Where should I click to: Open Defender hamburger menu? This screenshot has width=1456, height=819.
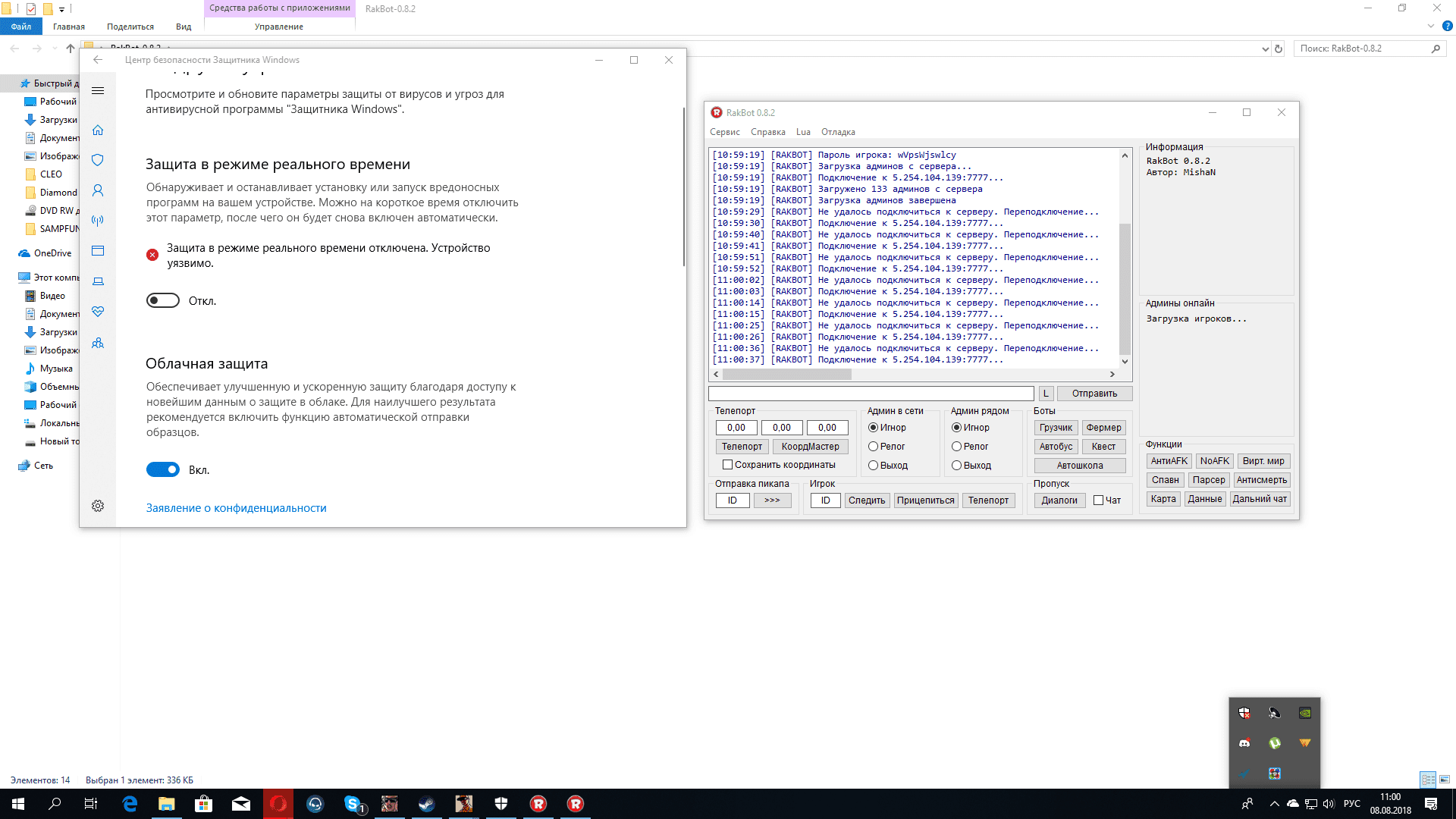click(98, 91)
